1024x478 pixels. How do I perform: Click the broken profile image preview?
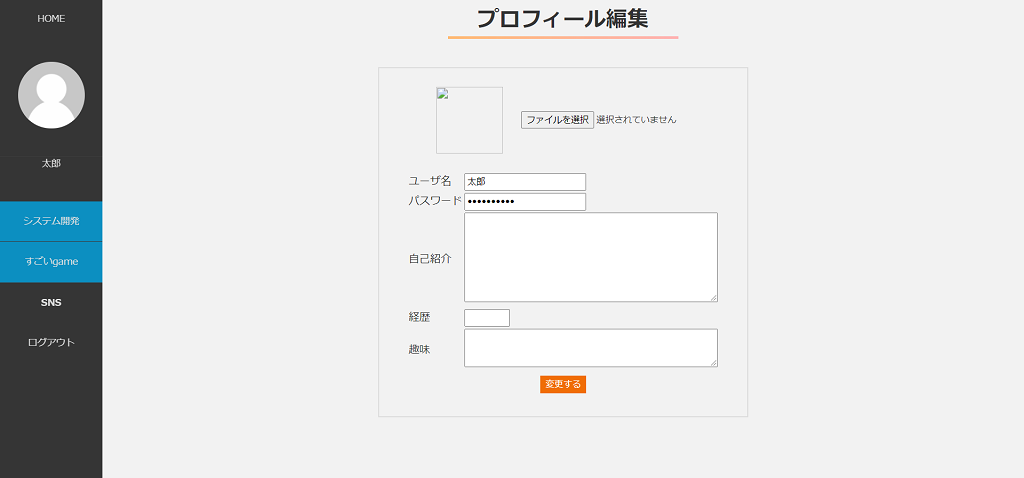pyautogui.click(x=470, y=120)
